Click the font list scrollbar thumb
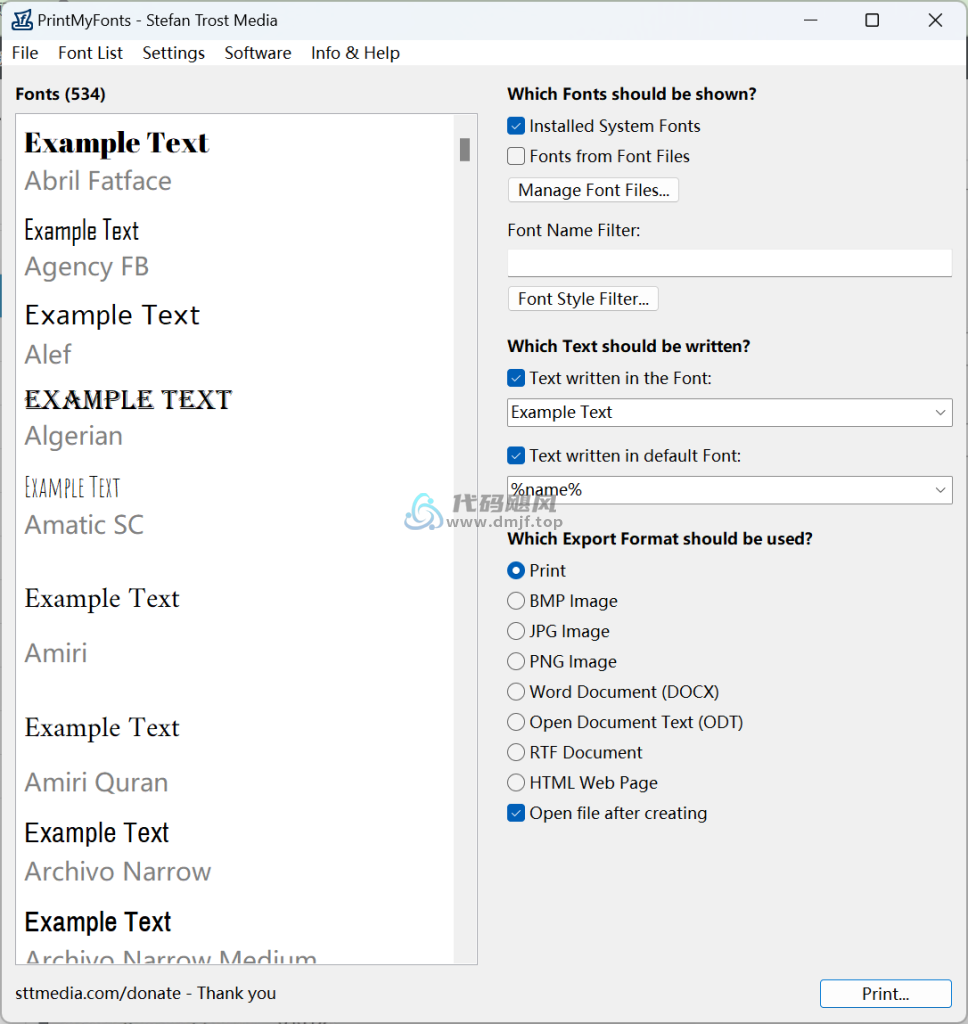The height and width of the screenshot is (1024, 968). pyautogui.click(x=464, y=150)
